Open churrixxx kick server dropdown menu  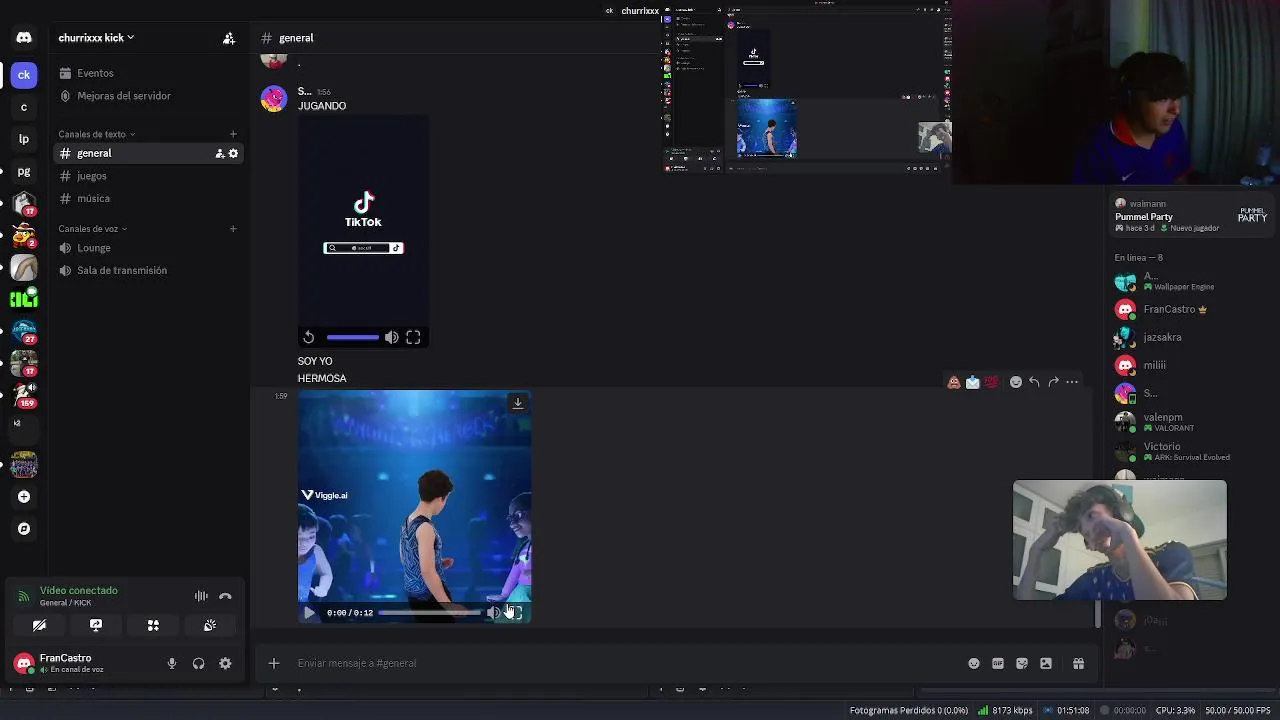coord(96,38)
